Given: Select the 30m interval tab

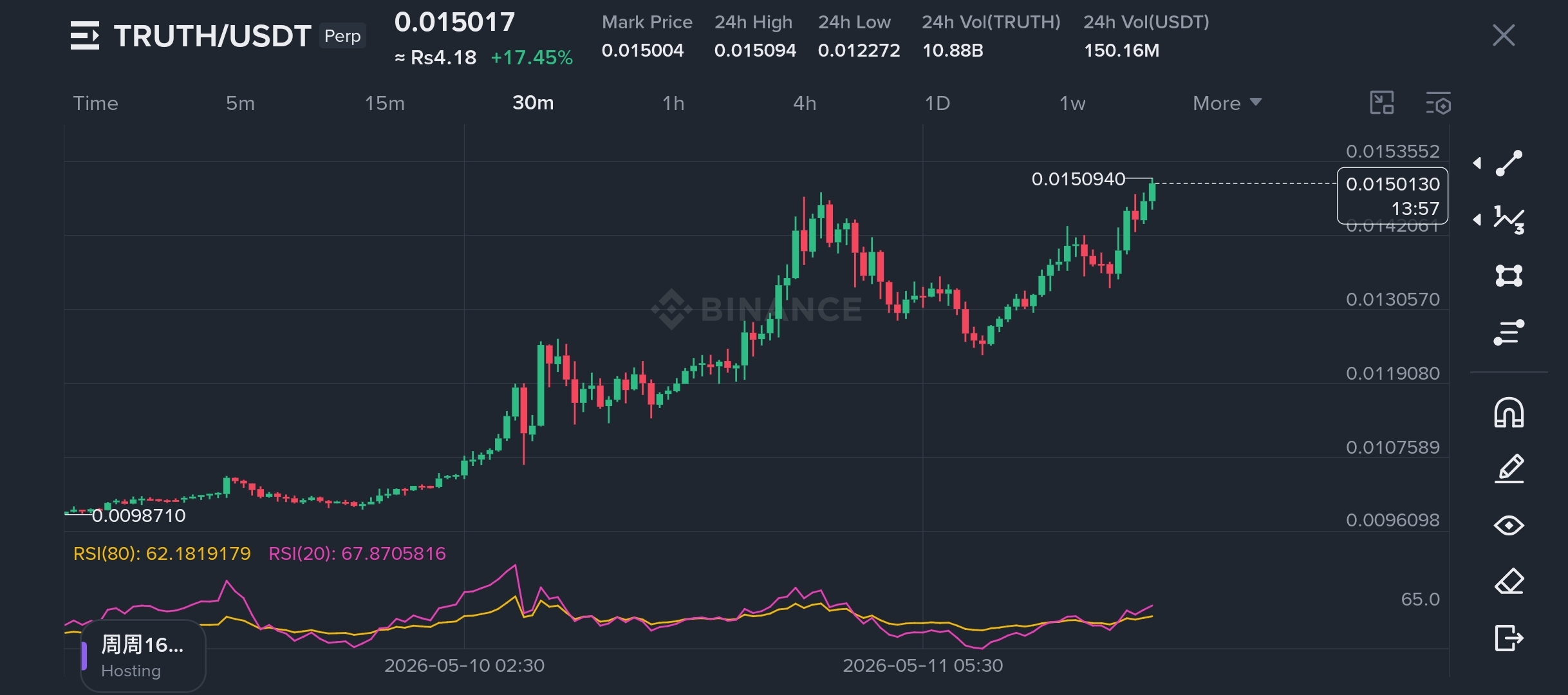Looking at the screenshot, I should [533, 103].
